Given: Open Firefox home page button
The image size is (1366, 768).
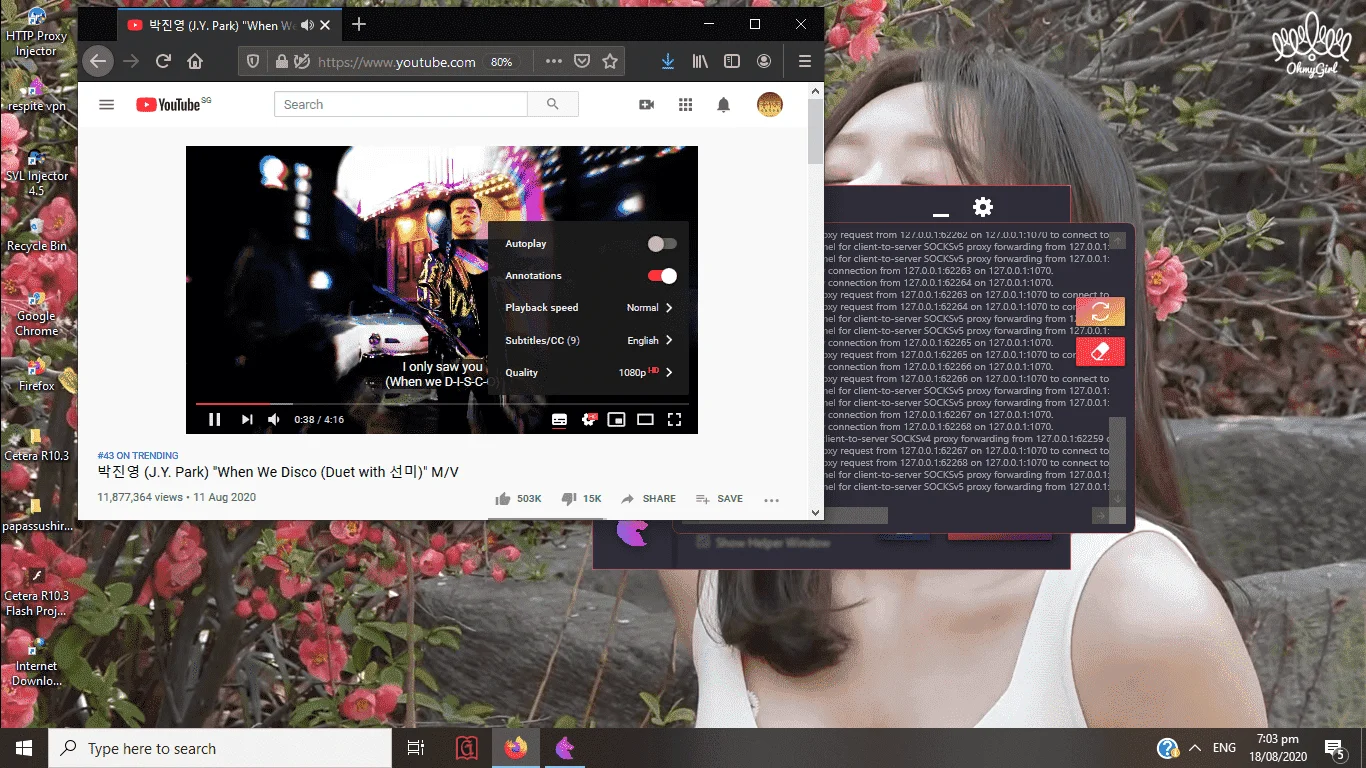Looking at the screenshot, I should coord(195,62).
